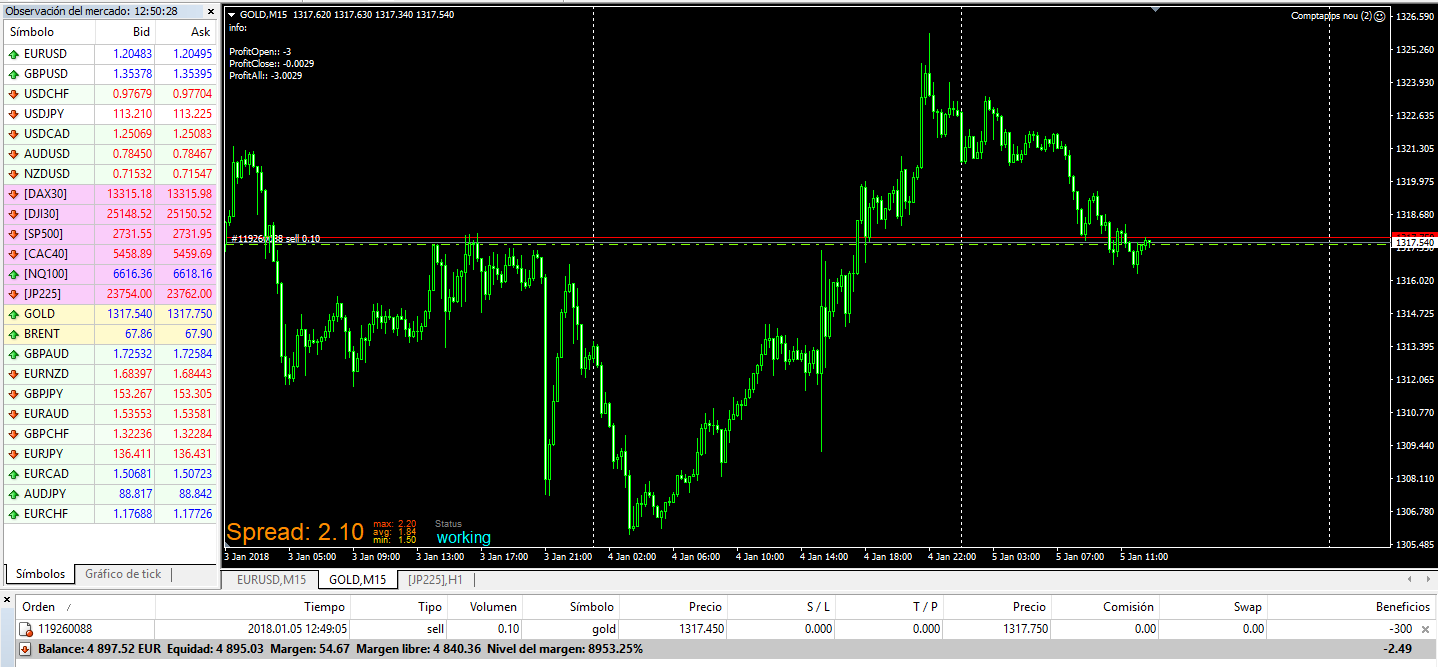Click the EURAUD arrow icon

click(x=14, y=414)
